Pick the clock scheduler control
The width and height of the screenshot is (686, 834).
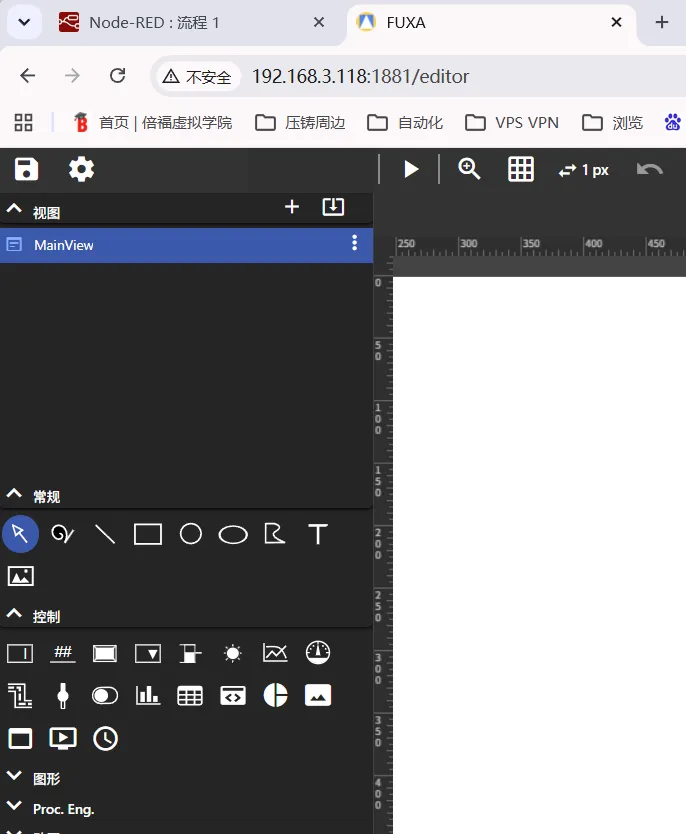(x=105, y=739)
